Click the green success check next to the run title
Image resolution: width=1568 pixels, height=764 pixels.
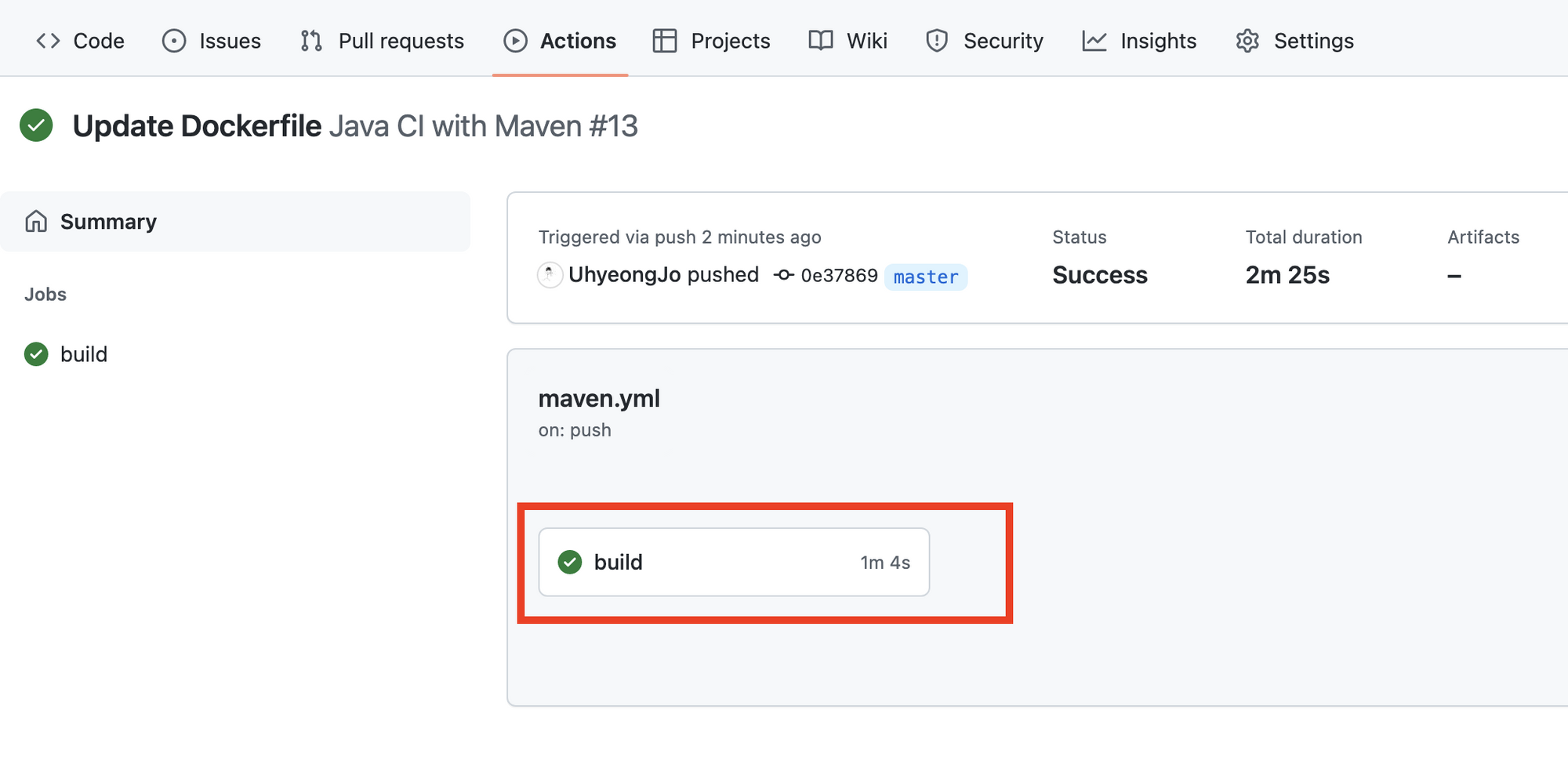pyautogui.click(x=36, y=125)
